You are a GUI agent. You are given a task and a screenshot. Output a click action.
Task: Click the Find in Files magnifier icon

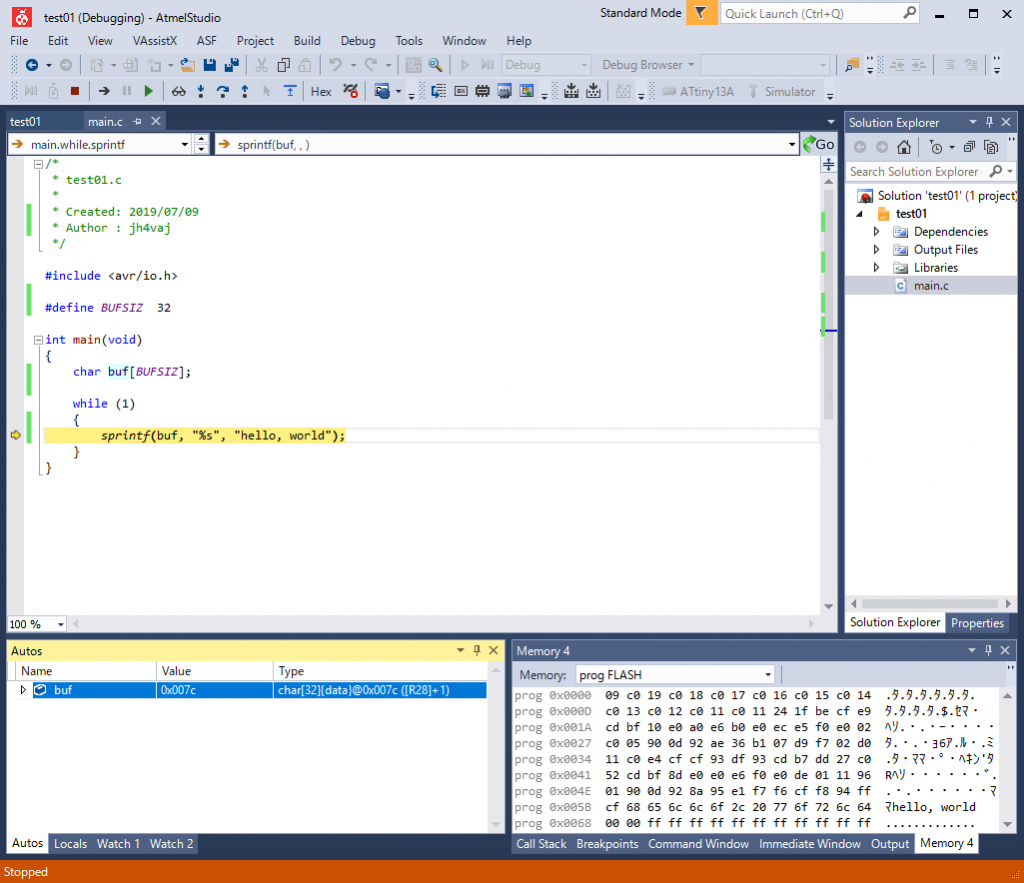(435, 65)
